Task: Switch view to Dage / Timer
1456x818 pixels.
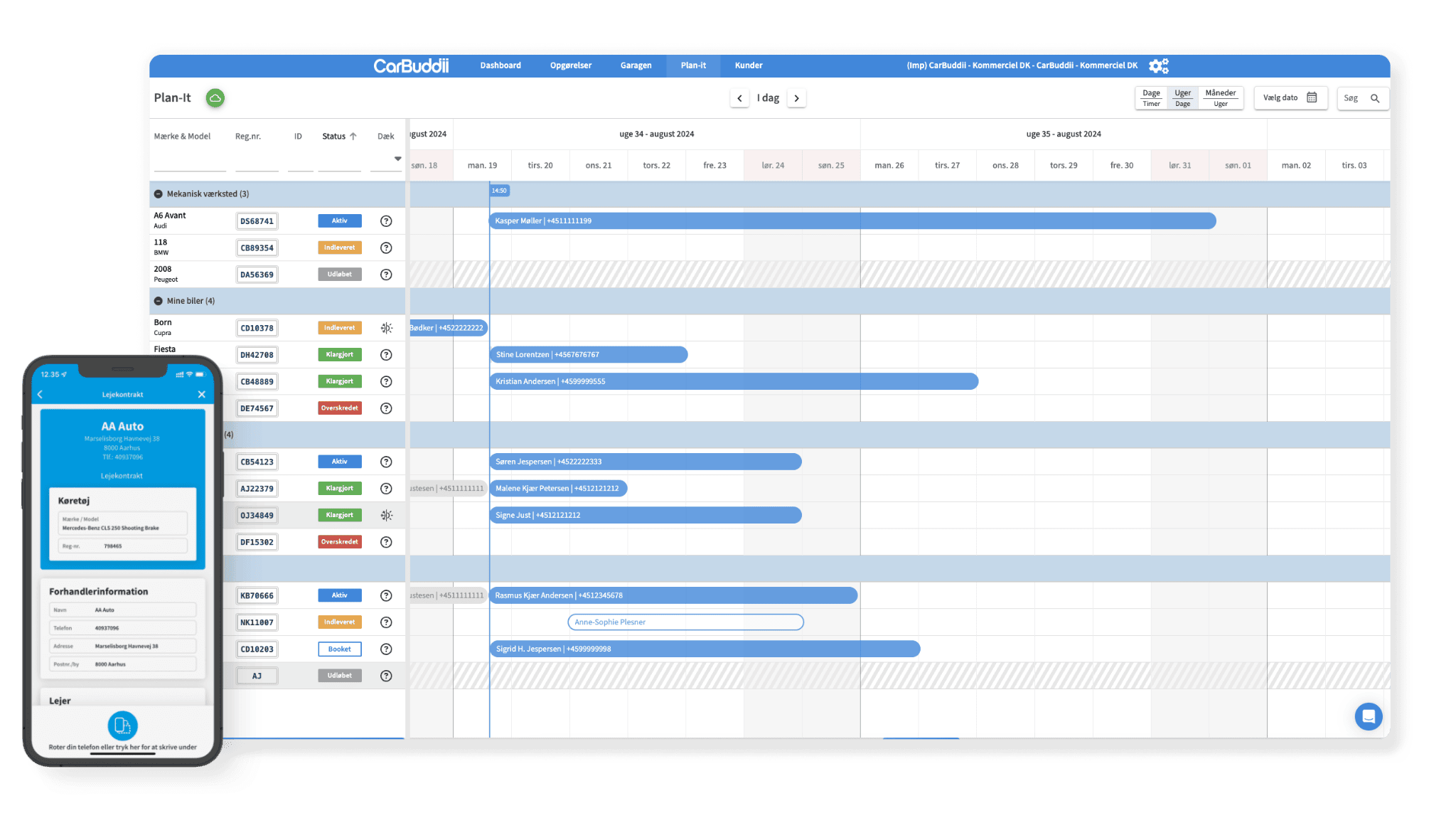Action: (x=1151, y=98)
